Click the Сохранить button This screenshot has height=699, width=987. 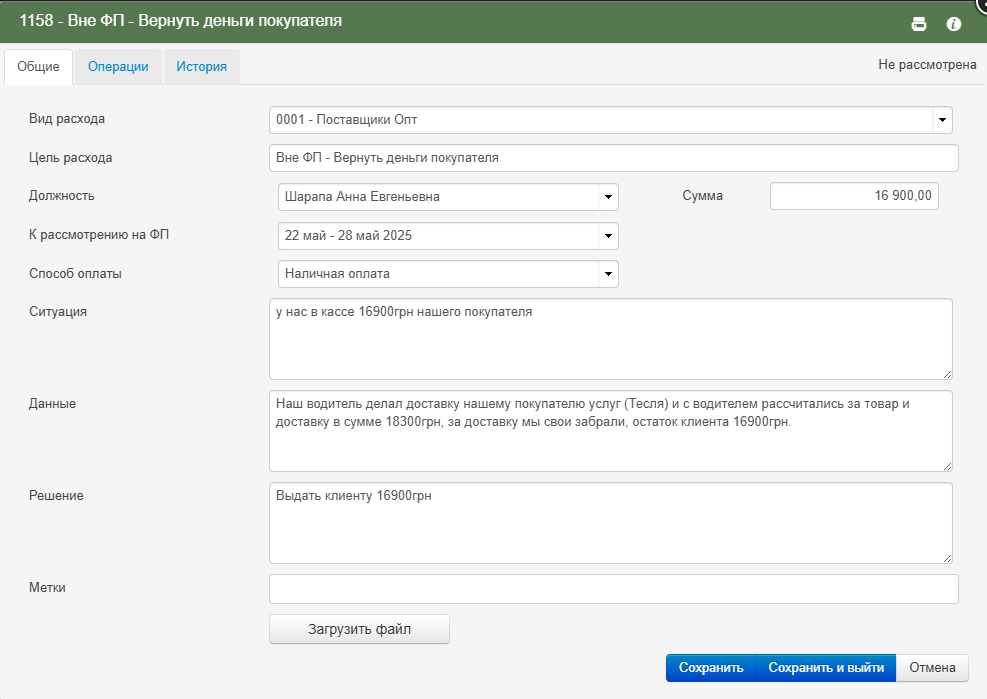point(711,668)
